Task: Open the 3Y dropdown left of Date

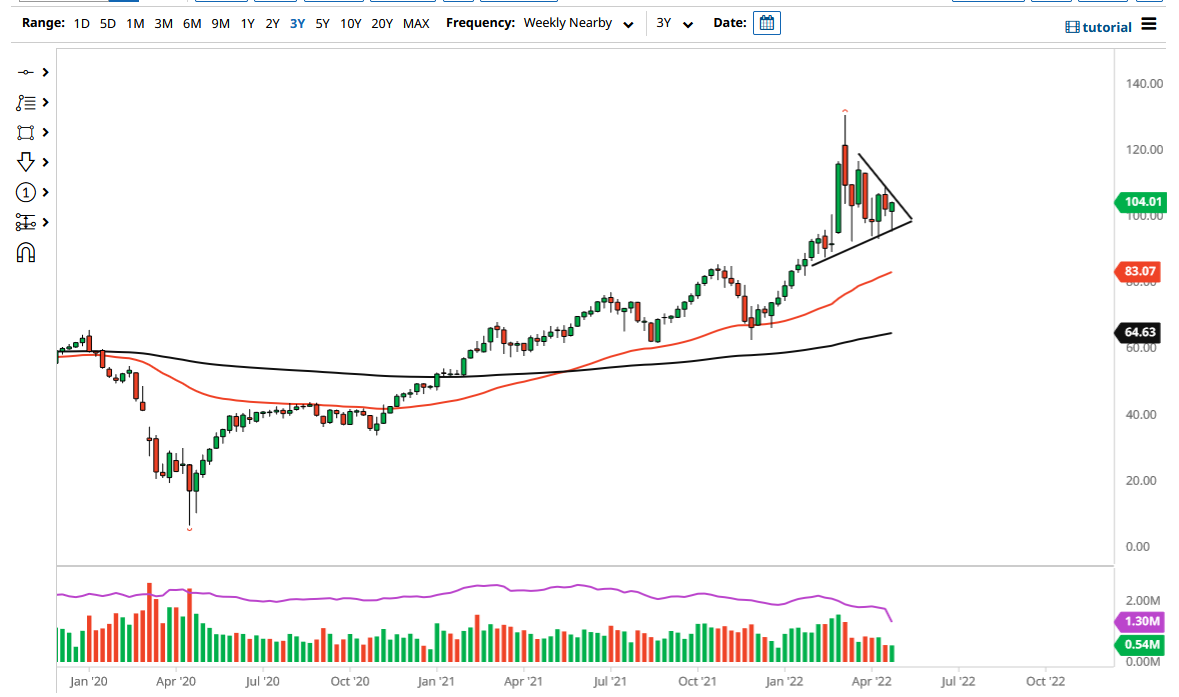Action: (x=674, y=23)
